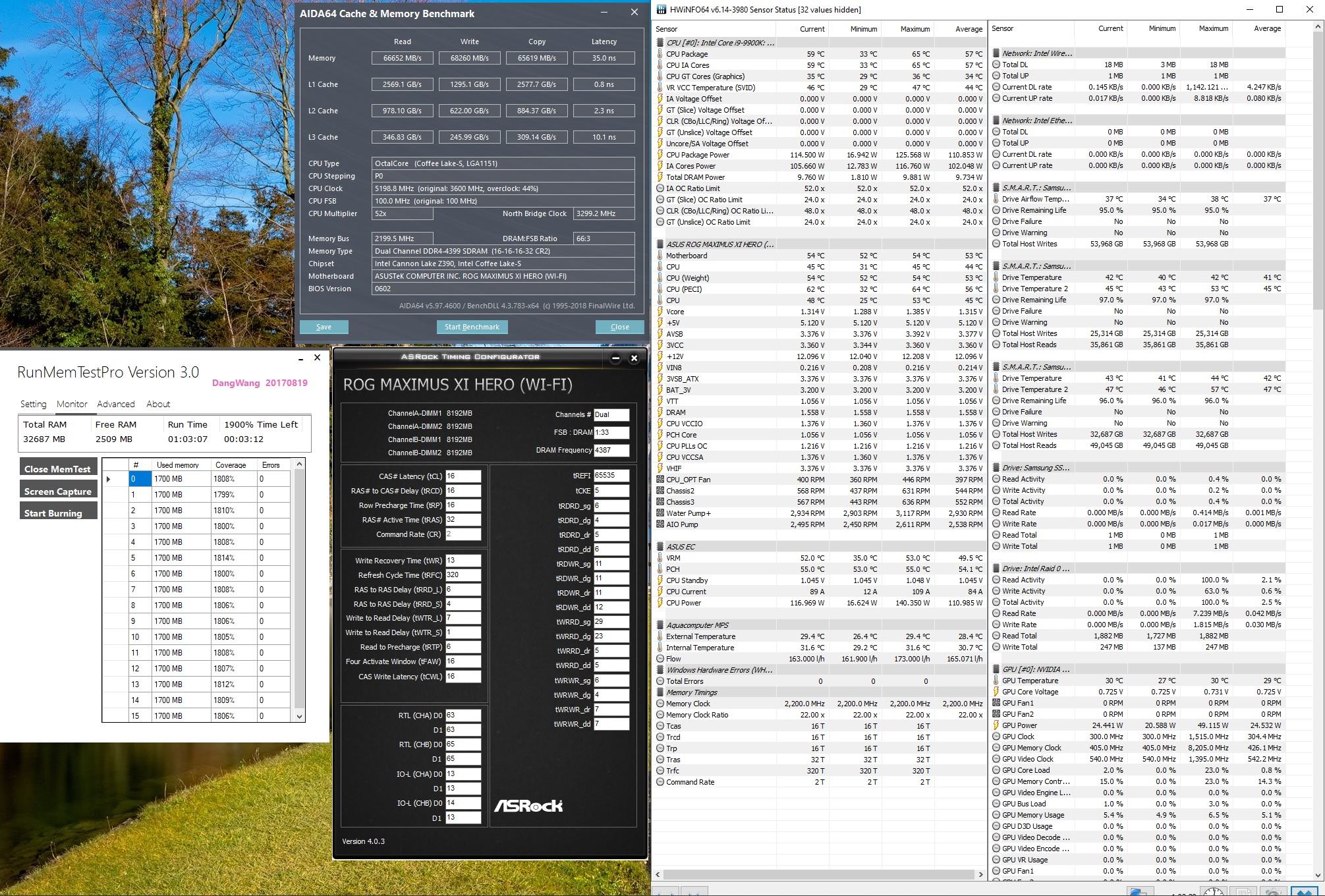
Task: Select the ASUS EC sensor group header
Action: click(680, 547)
